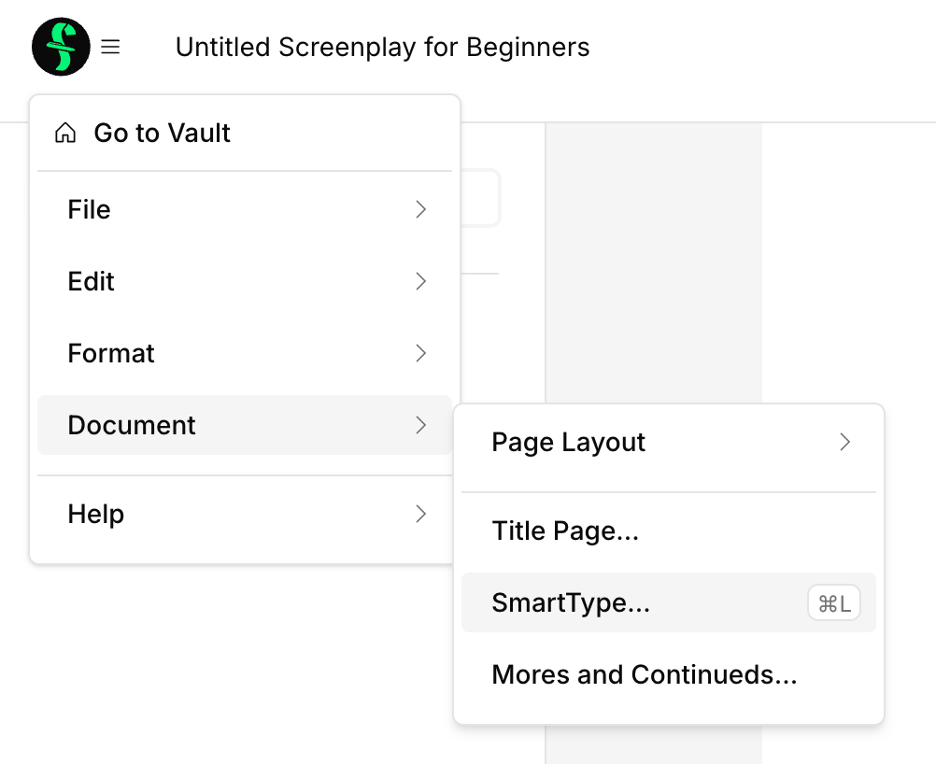
Task: Click the Help menu chevron
Action: [421, 514]
